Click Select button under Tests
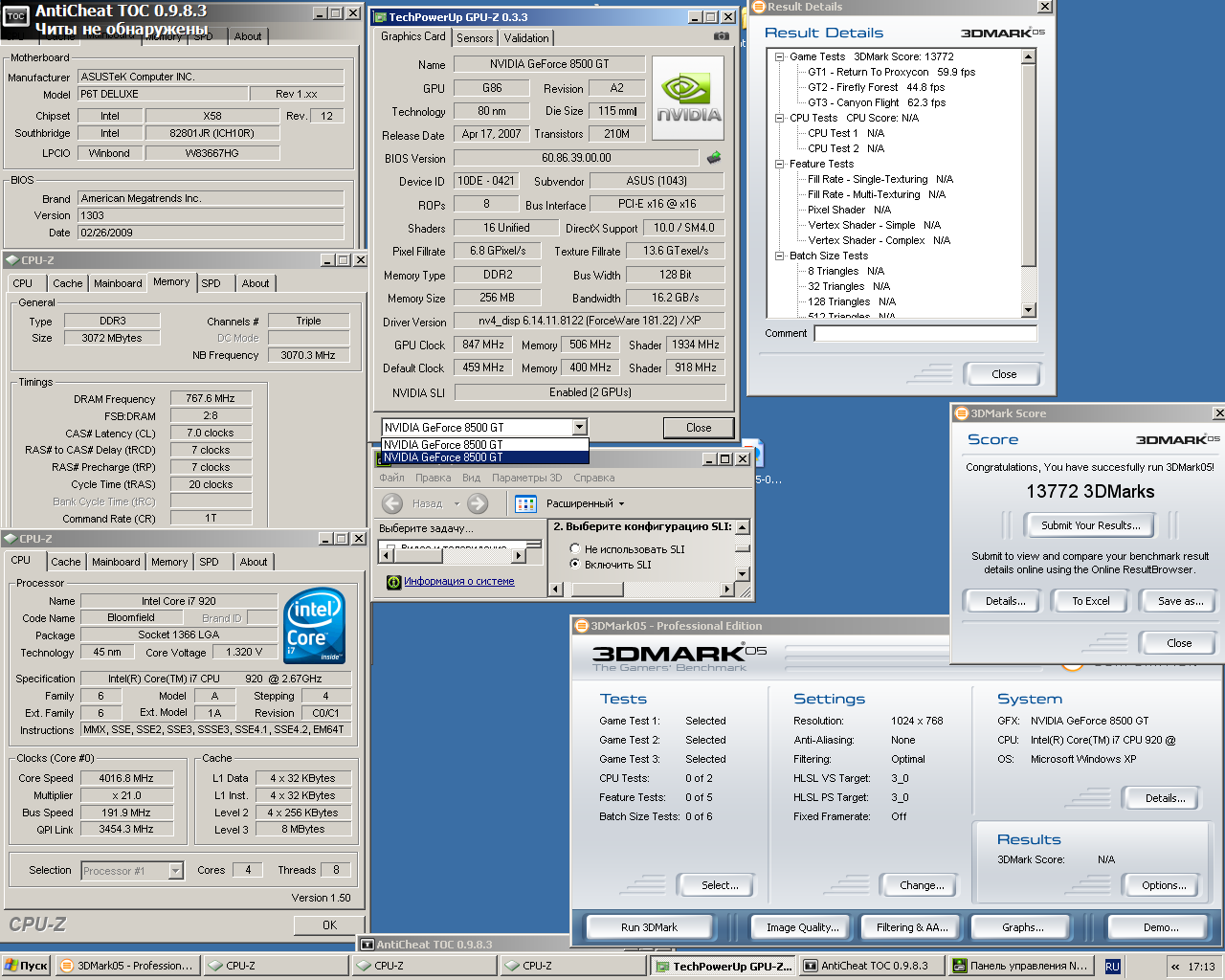Viewport: 1225px width, 980px height. (720, 885)
